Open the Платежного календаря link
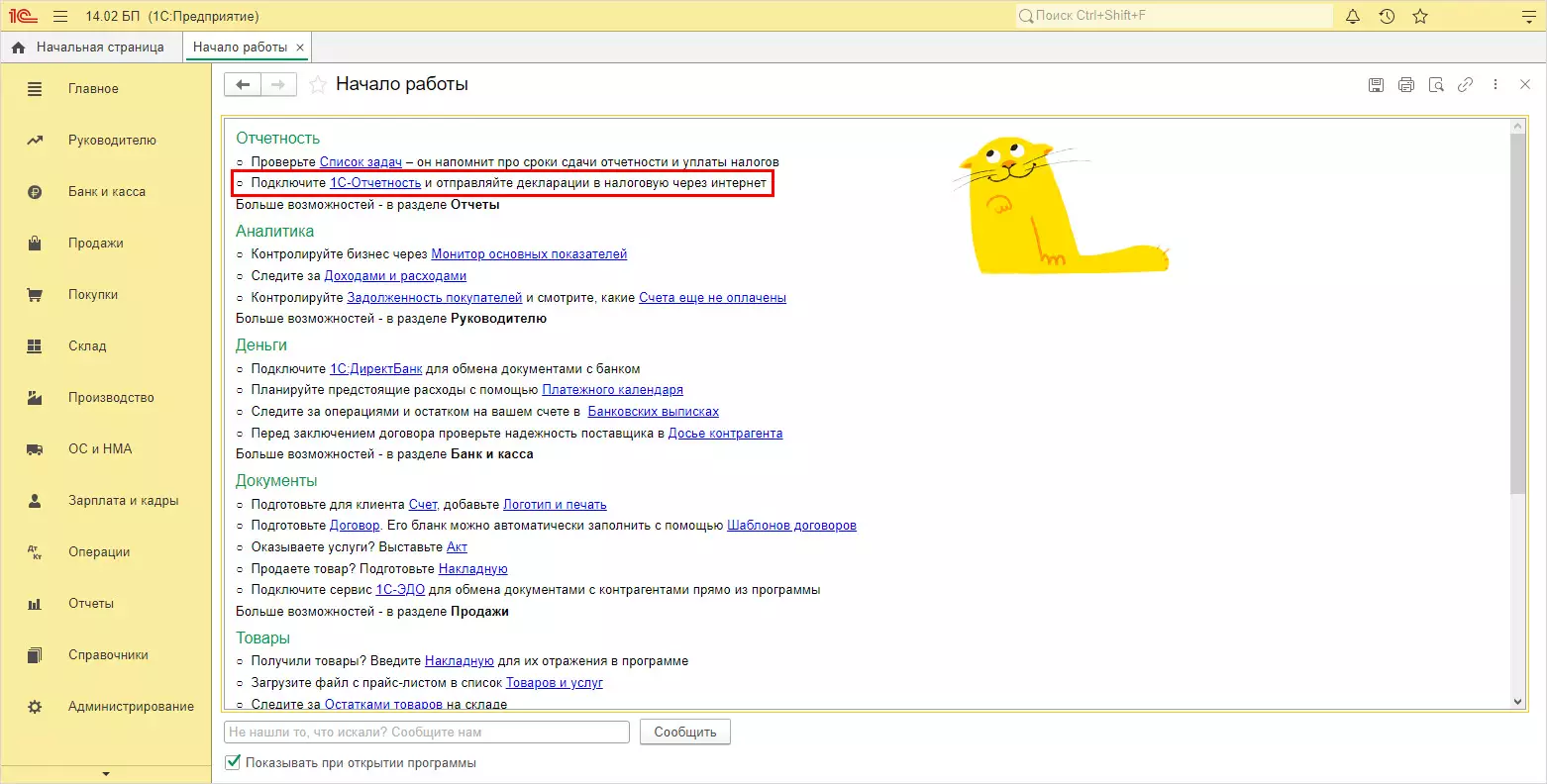 pyautogui.click(x=612, y=390)
